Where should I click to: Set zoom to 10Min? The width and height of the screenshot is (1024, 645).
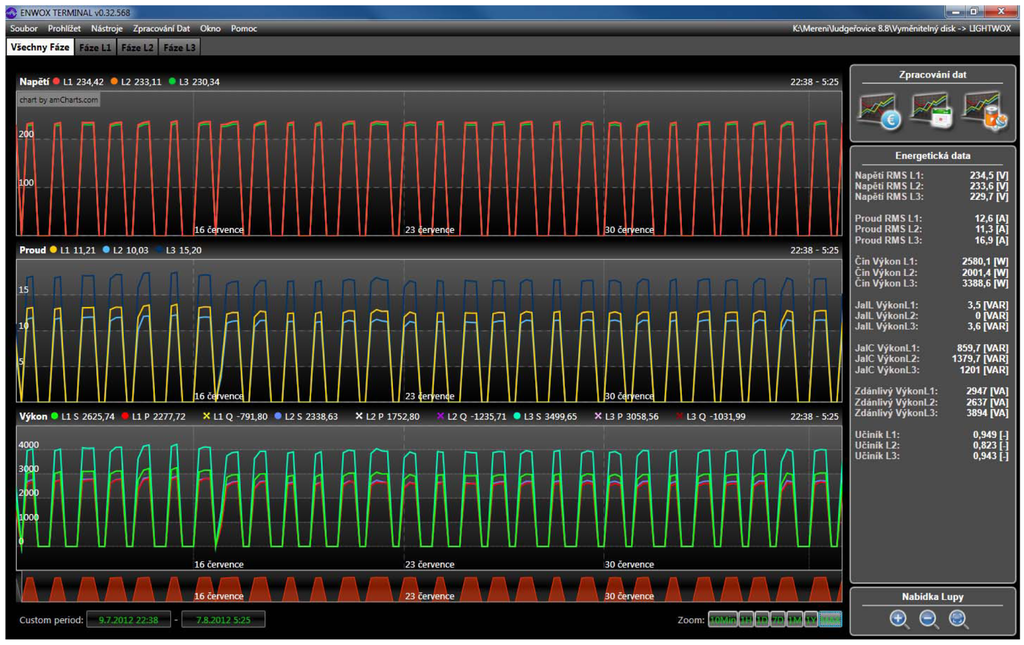click(x=722, y=620)
